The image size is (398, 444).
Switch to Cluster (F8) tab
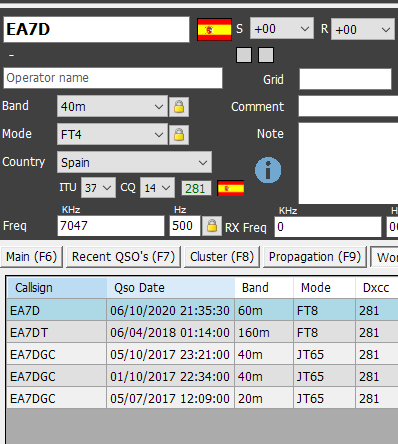[222, 257]
